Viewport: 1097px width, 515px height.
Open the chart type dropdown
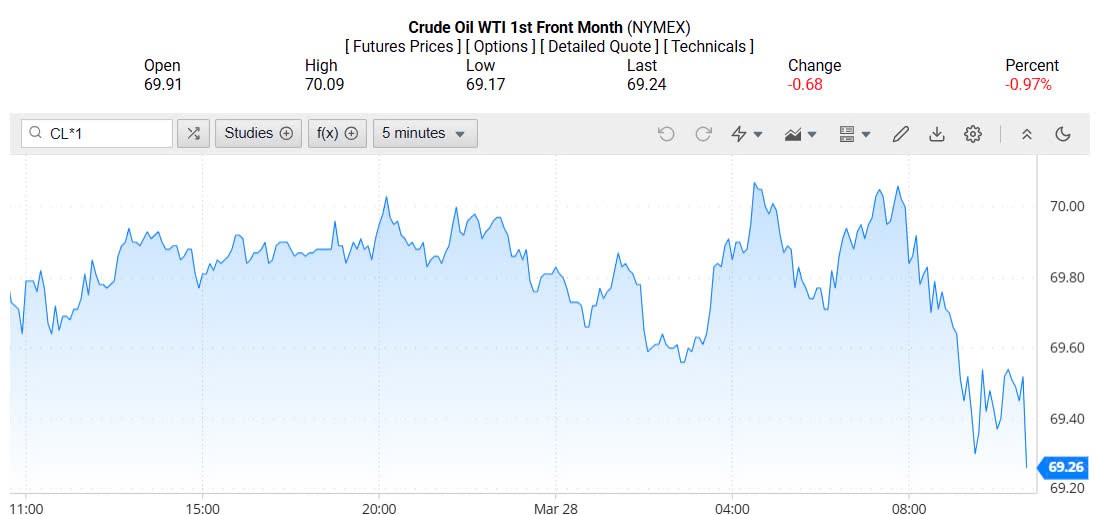(801, 133)
